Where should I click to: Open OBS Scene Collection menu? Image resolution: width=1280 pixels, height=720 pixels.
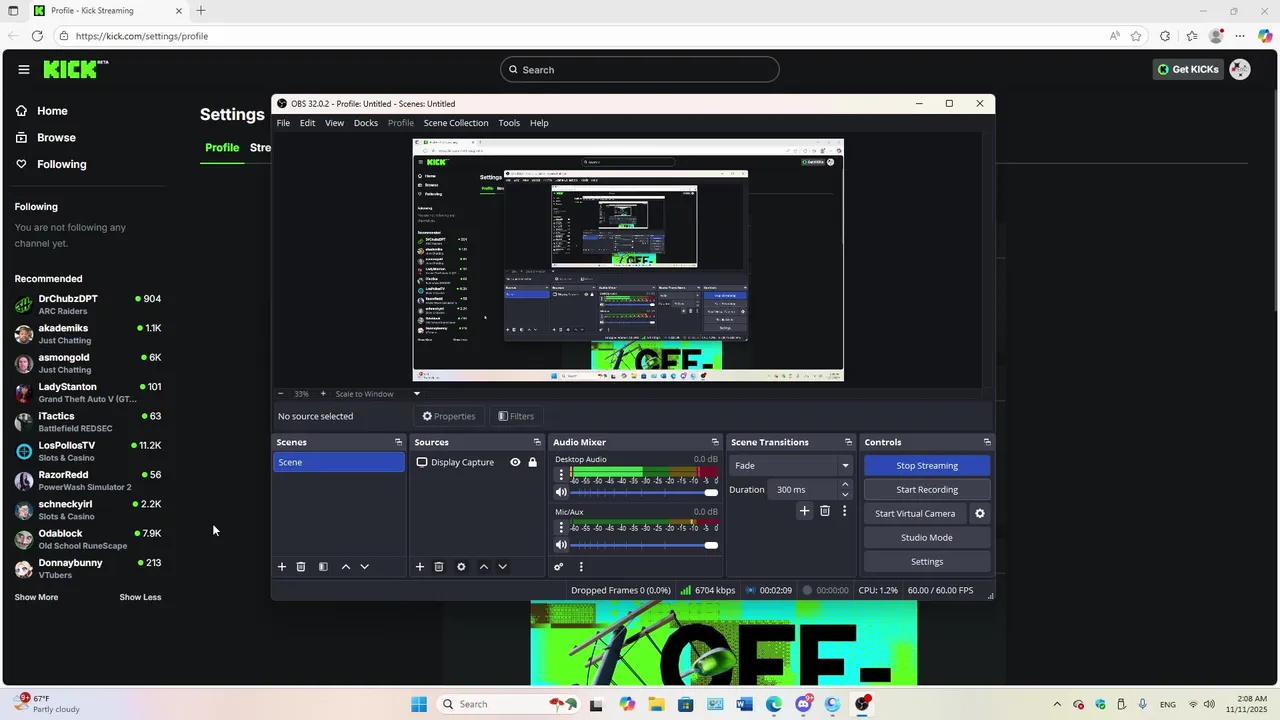[456, 123]
